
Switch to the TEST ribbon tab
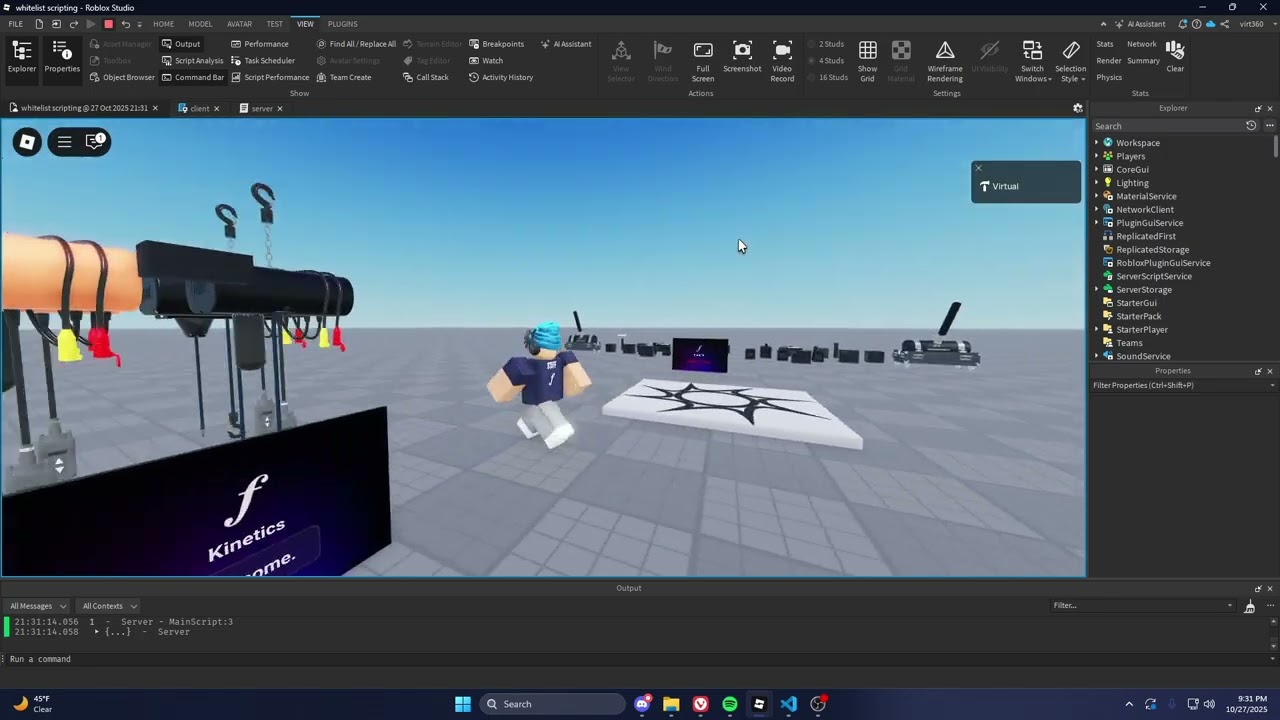(274, 24)
